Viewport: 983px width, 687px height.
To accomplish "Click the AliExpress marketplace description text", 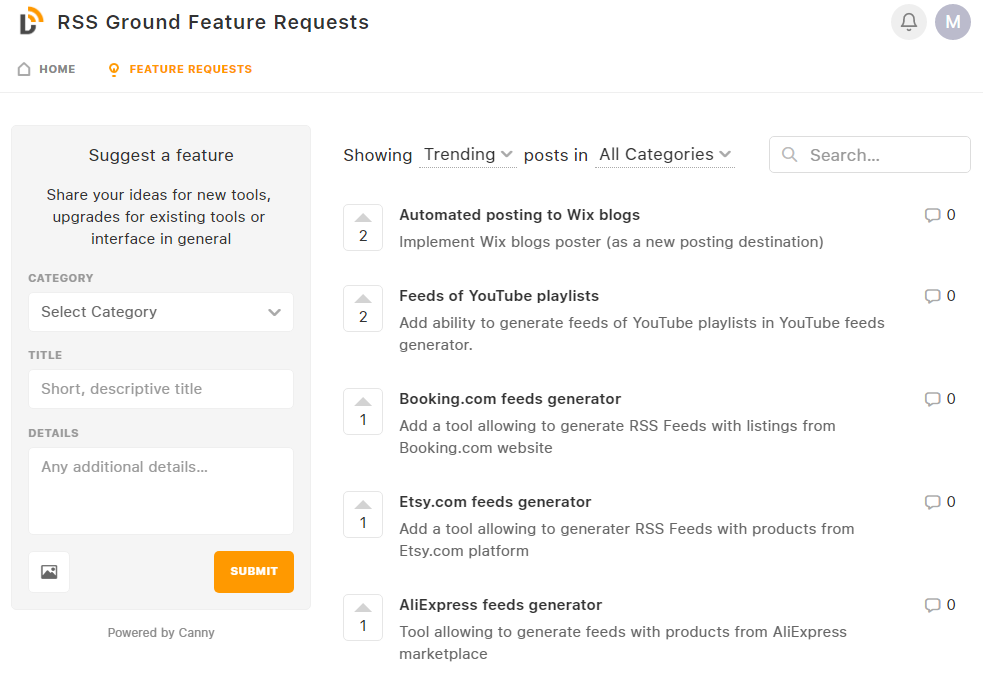I will [x=623, y=642].
